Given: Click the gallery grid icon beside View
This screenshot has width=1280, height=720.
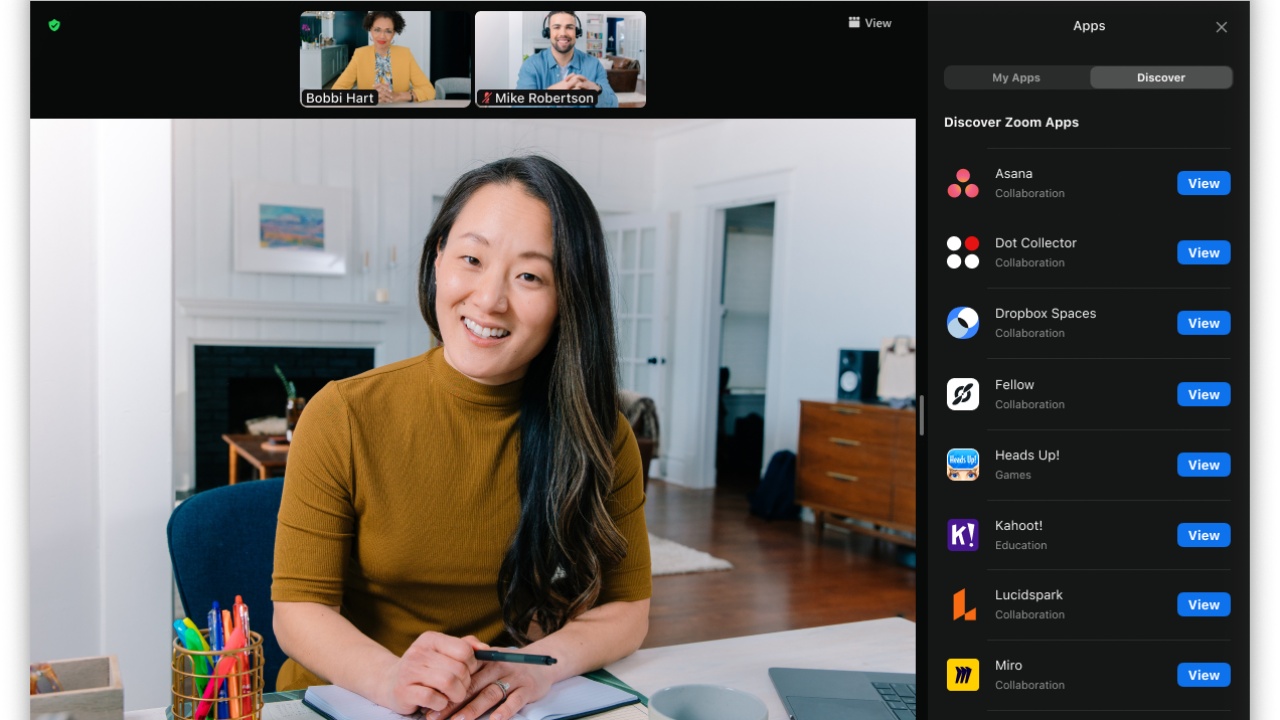Looking at the screenshot, I should tap(853, 22).
